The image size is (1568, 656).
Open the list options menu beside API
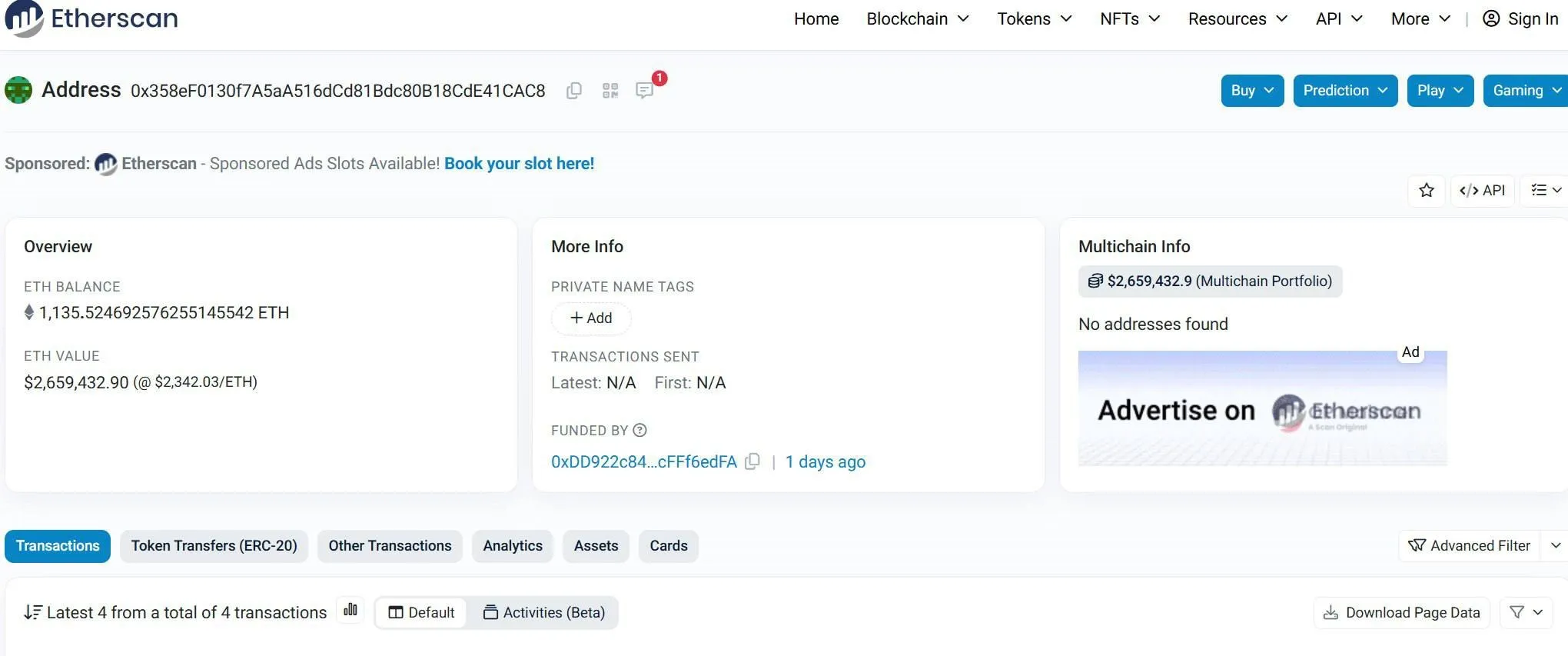1545,190
